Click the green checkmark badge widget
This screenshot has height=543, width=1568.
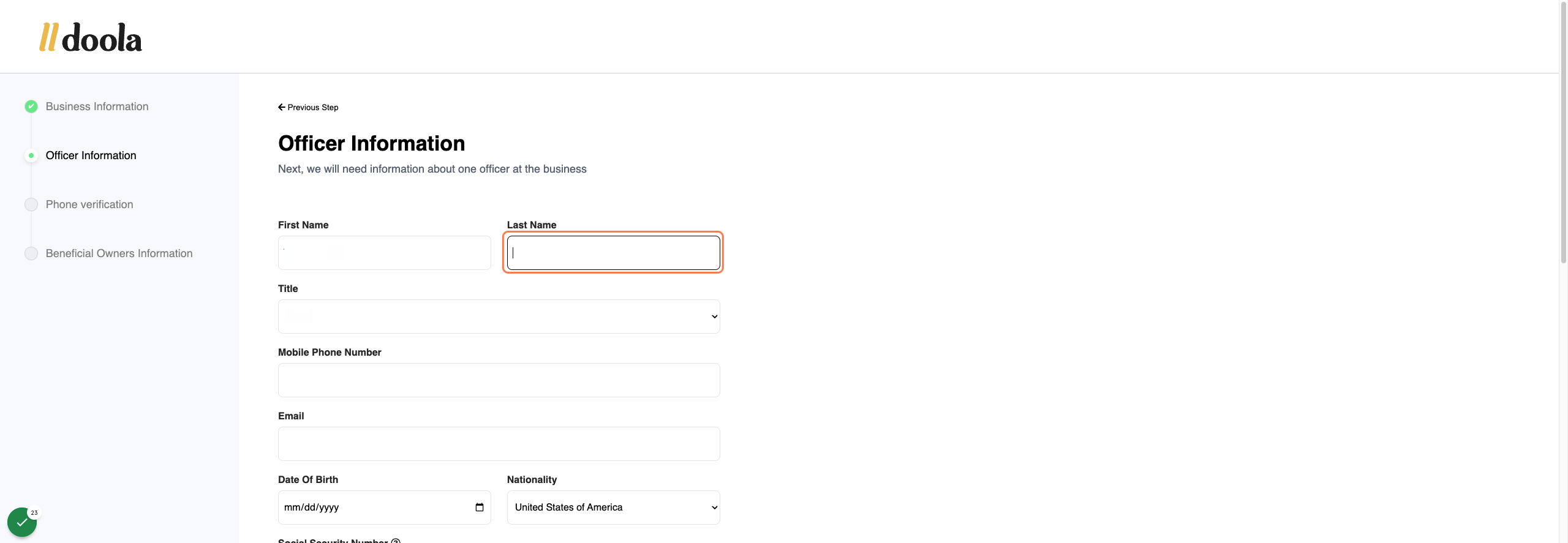coord(22,522)
